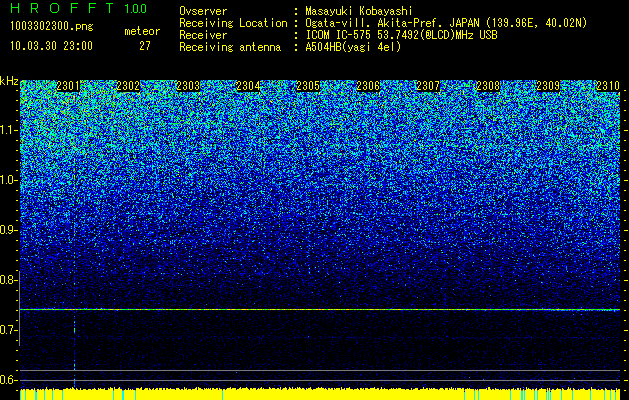The height and width of the screenshot is (400, 629).
Task: Click the Ogata-vill. Akita-Pref. JAPAN location text
Action: coord(446,23)
